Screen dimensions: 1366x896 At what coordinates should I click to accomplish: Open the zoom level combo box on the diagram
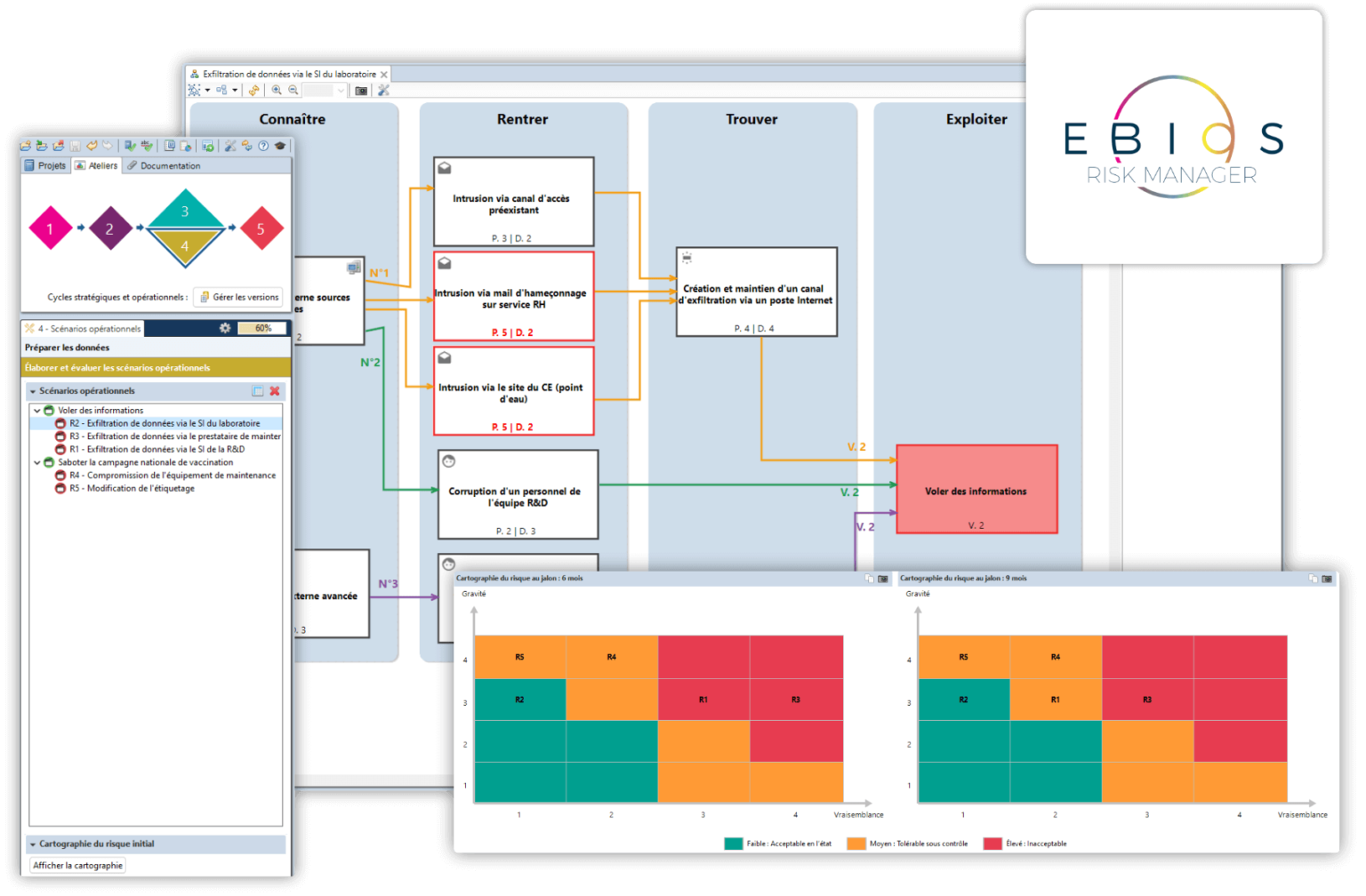click(324, 90)
